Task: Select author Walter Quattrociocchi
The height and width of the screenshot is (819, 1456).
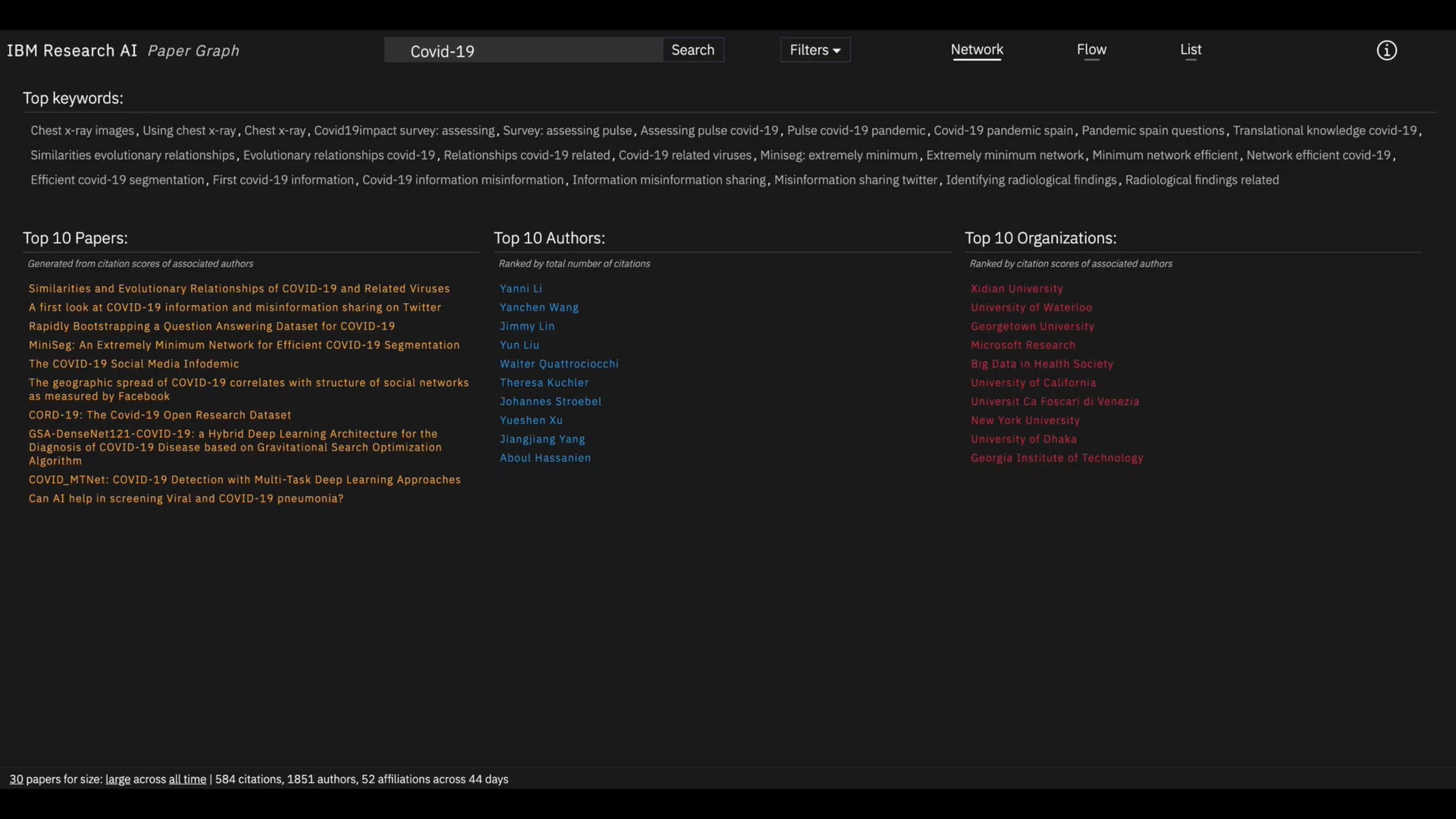Action: point(558,364)
